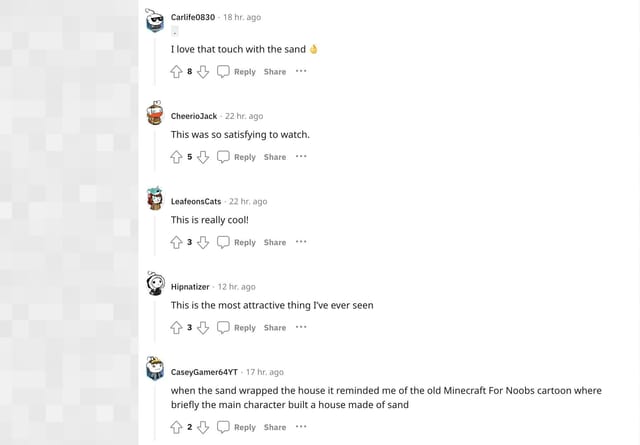Upvote CaseyGamer64YT's comment
The image size is (640, 445).
click(x=176, y=427)
